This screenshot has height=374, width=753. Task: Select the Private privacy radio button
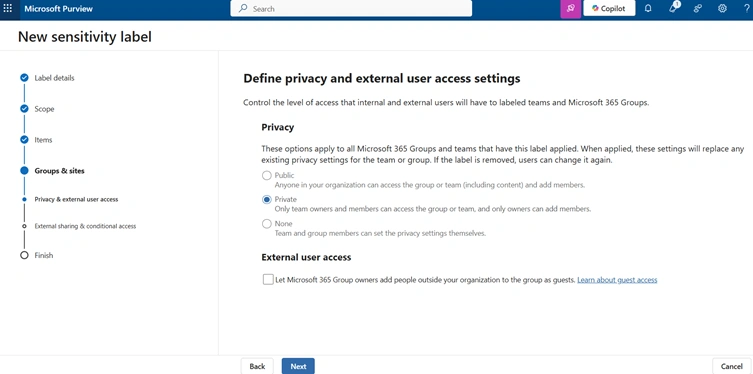click(267, 200)
